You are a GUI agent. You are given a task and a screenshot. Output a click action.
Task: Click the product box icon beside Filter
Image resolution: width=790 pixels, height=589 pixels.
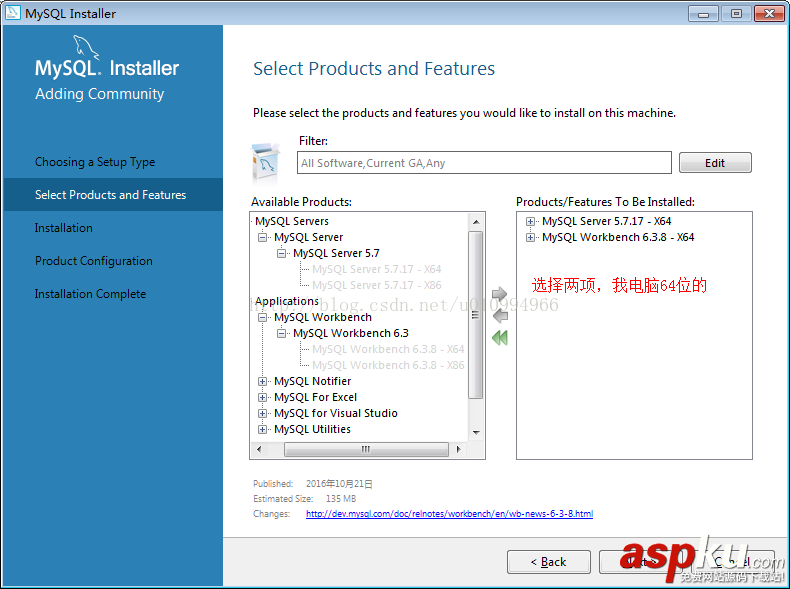265,162
